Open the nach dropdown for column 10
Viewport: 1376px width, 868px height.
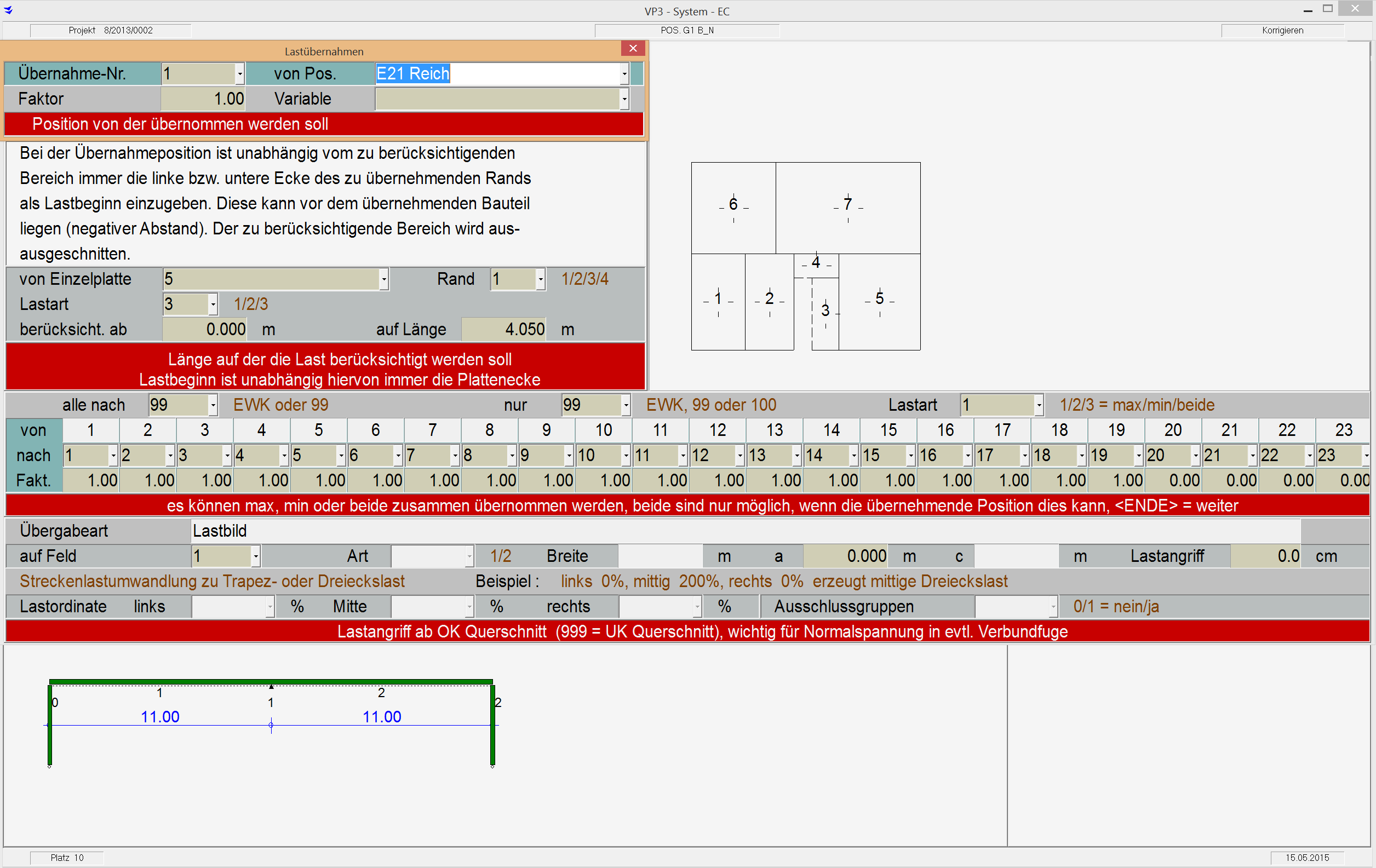(626, 456)
